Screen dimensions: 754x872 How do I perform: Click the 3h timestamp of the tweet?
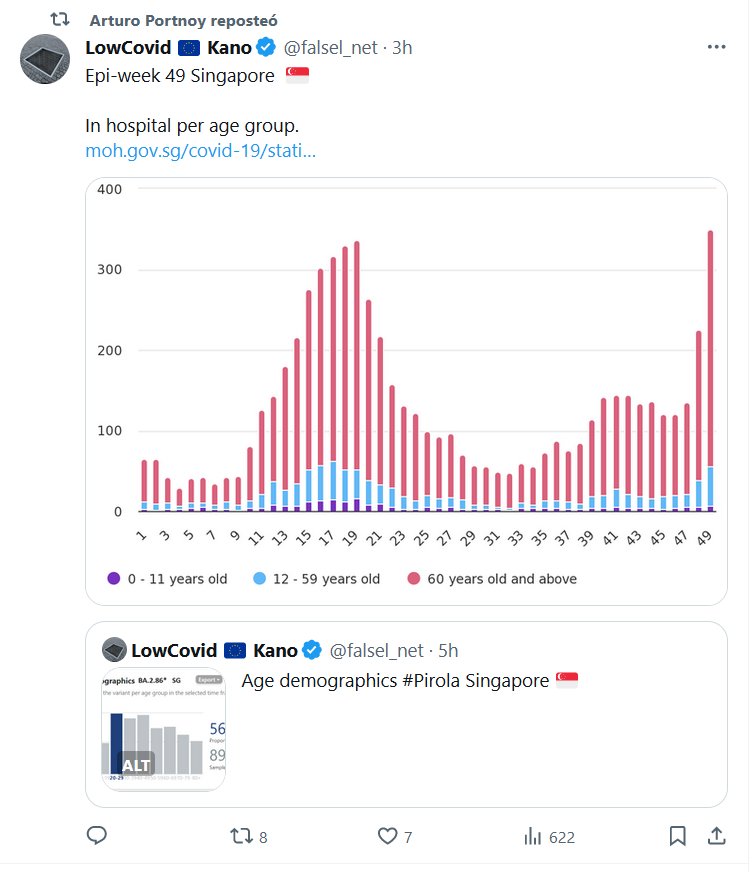(x=401, y=47)
